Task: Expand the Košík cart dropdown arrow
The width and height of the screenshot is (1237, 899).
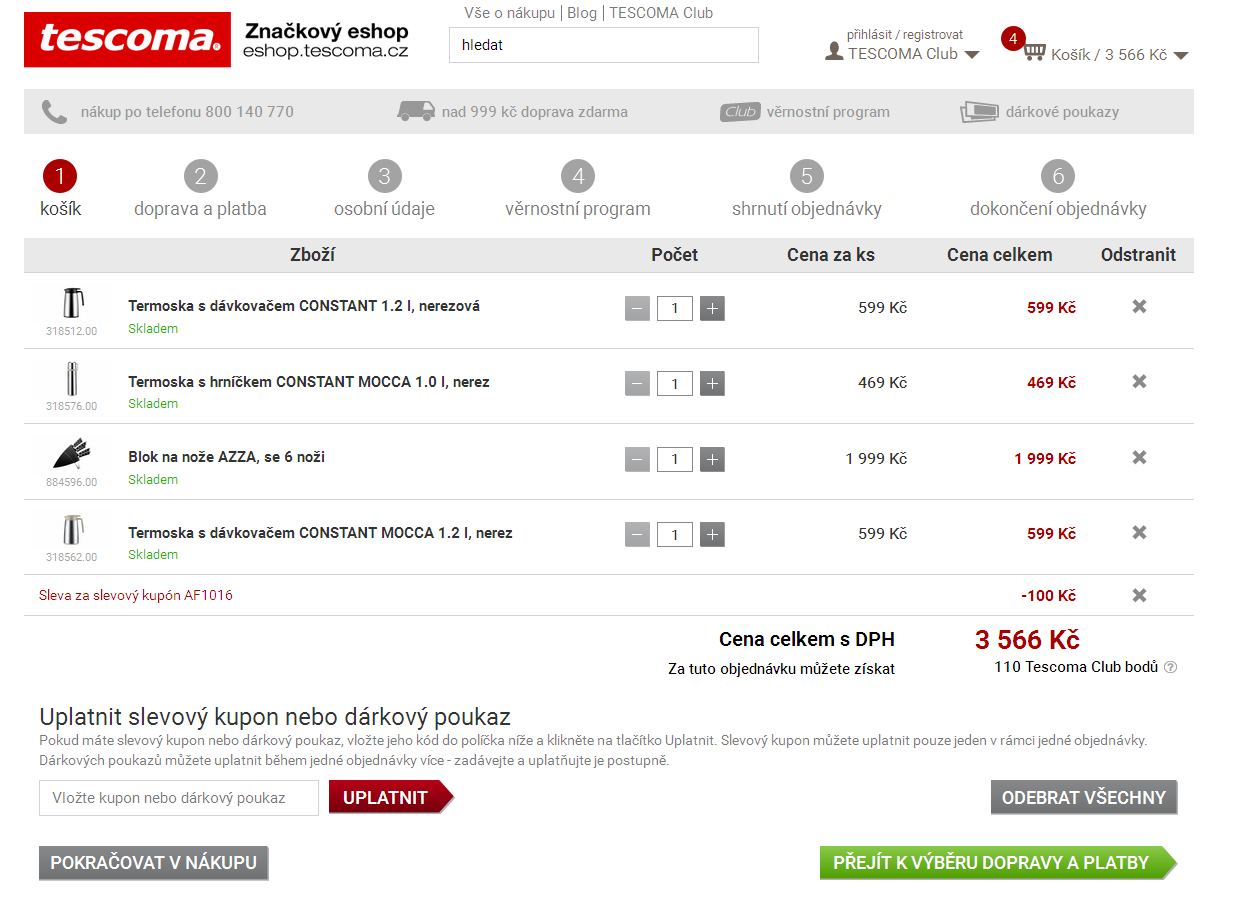Action: [1181, 56]
